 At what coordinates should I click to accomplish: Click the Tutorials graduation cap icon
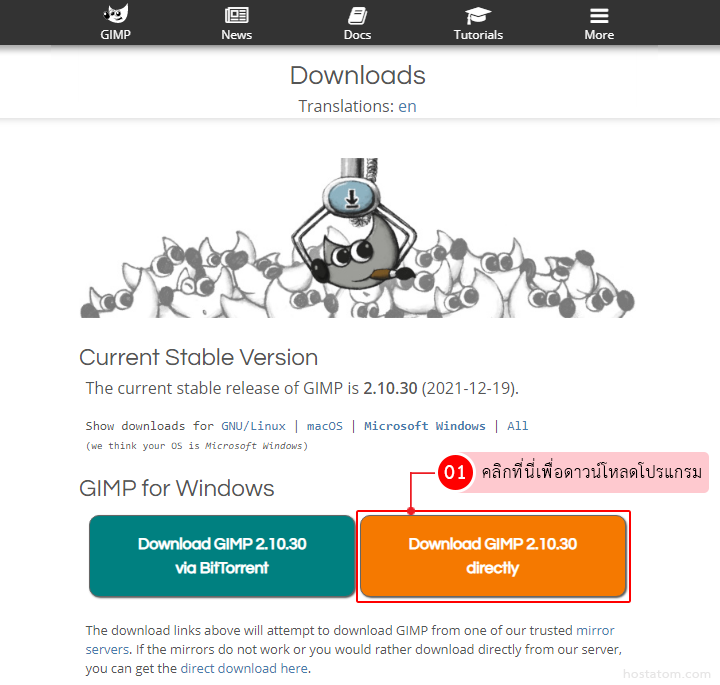pyautogui.click(x=478, y=16)
